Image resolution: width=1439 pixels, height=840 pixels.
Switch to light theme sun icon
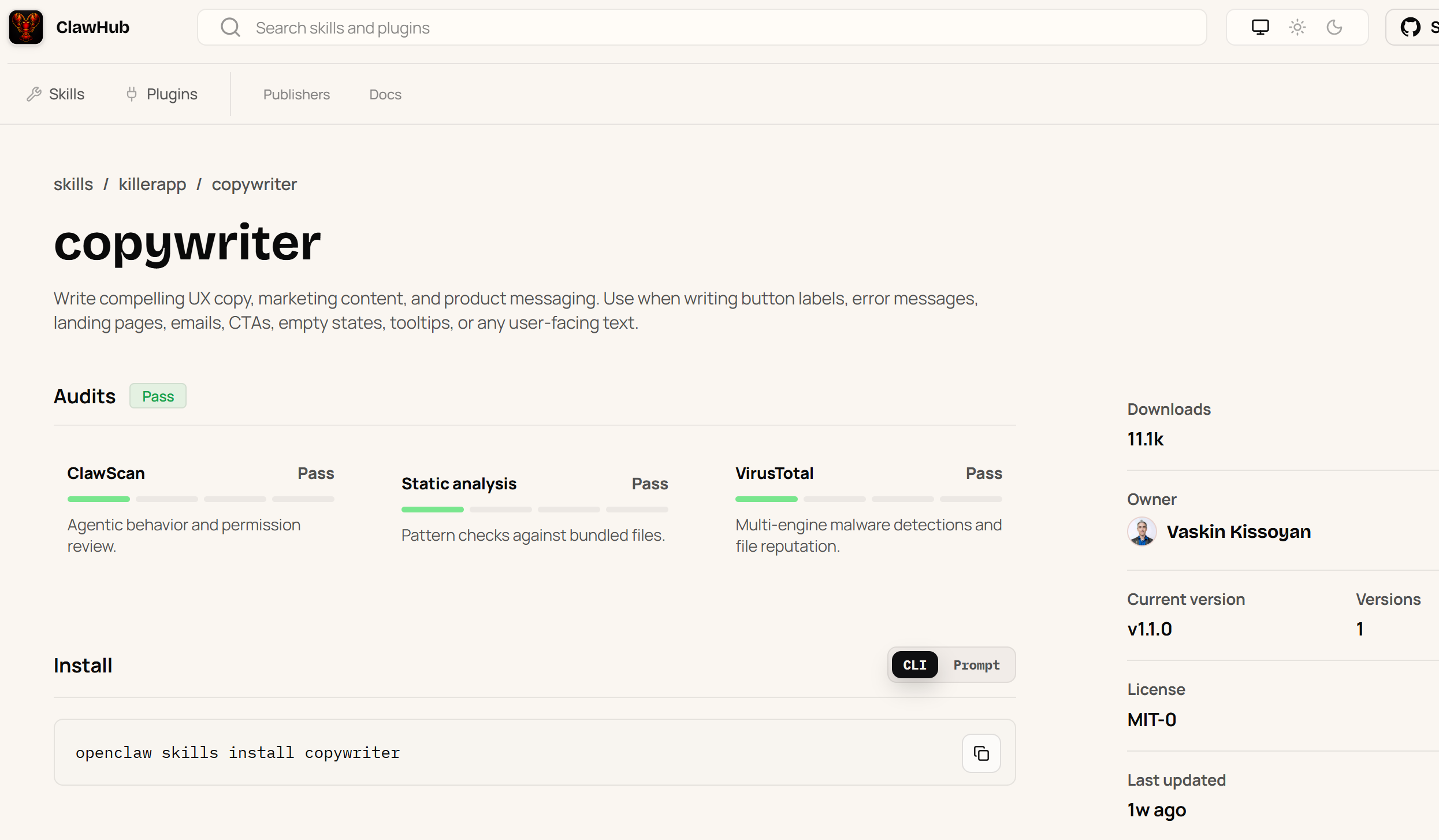1297,27
